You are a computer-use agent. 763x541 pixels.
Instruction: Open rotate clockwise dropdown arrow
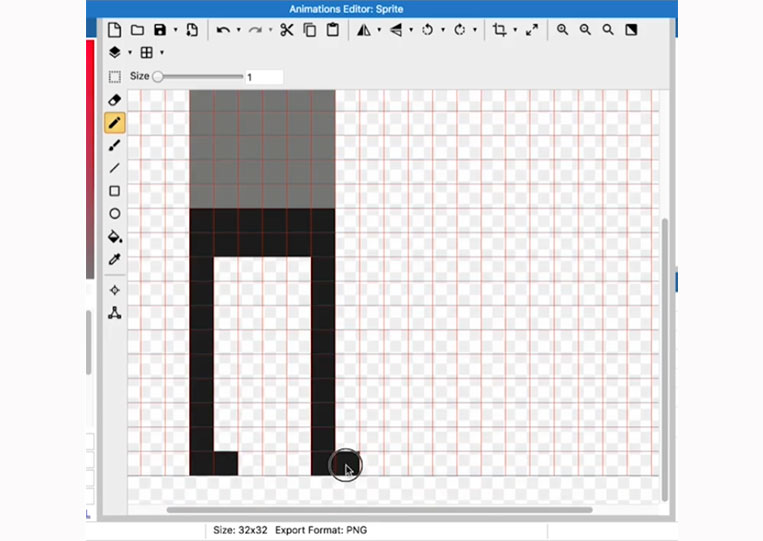[x=475, y=30]
